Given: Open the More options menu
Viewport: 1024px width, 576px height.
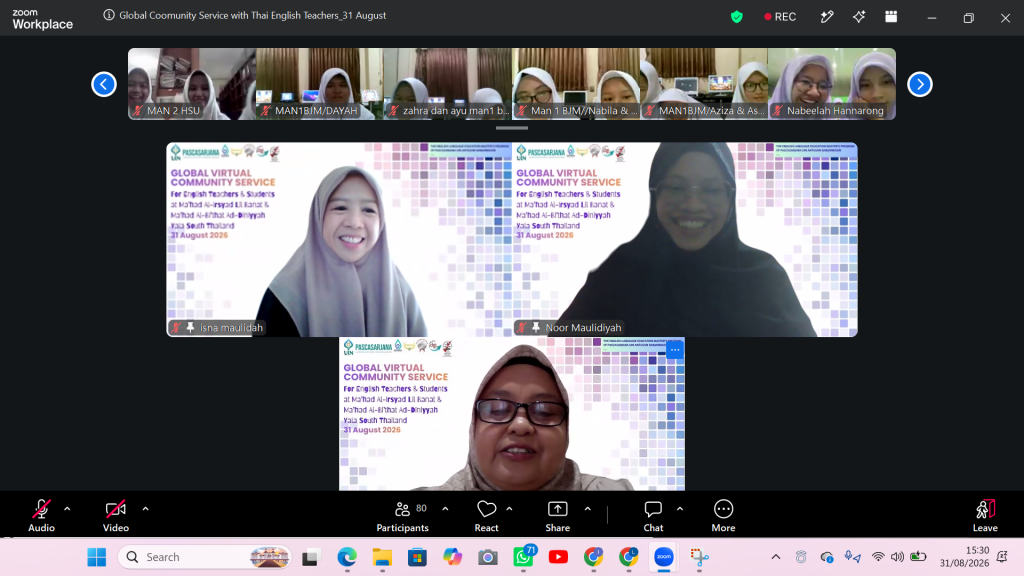Looking at the screenshot, I should point(723,516).
